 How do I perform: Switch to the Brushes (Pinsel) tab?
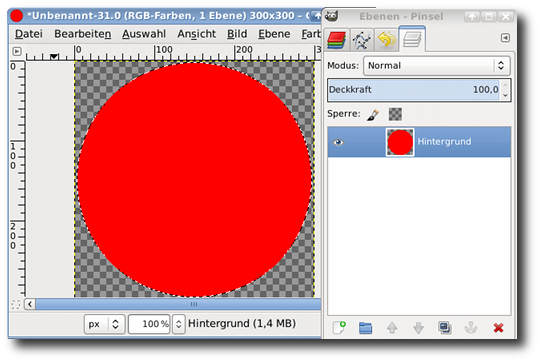point(412,39)
